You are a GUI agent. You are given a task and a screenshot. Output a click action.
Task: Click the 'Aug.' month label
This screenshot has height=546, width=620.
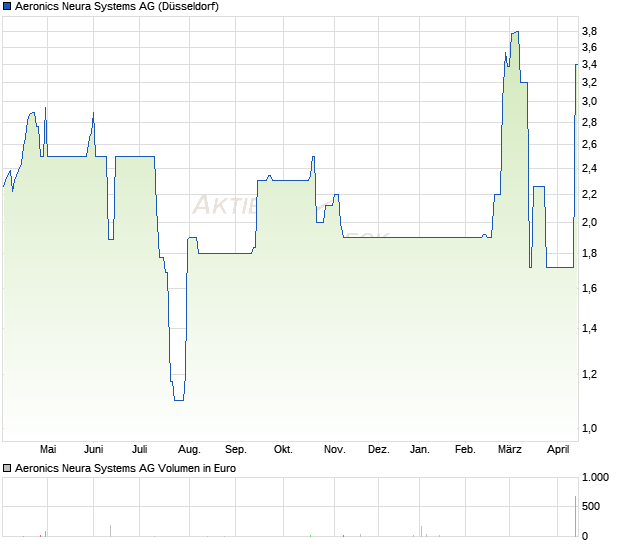[189, 449]
